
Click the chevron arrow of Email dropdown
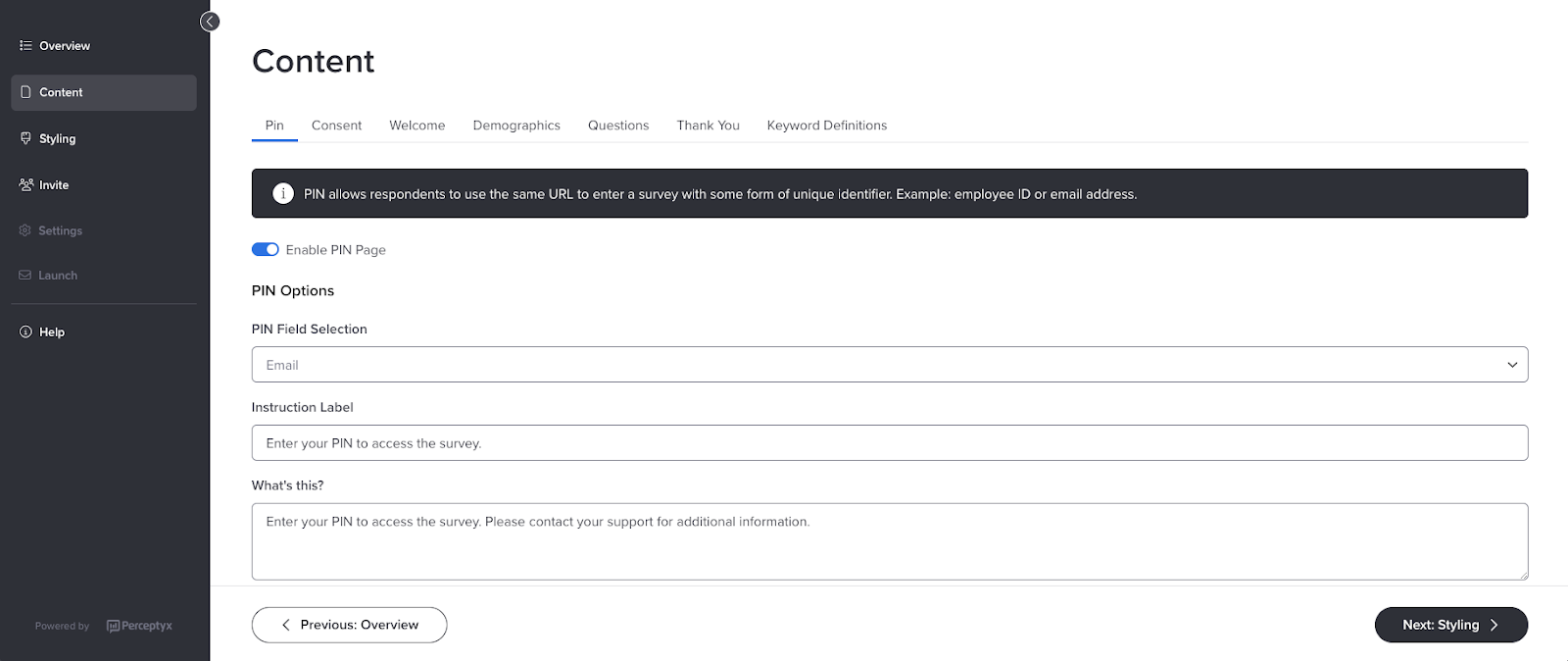pos(1512,365)
